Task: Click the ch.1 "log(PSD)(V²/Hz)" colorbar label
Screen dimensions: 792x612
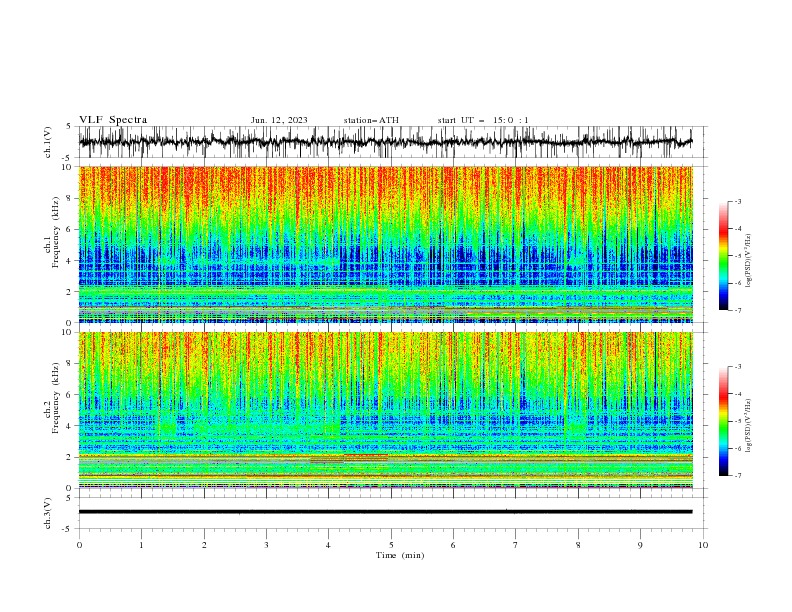Action: coord(748,261)
